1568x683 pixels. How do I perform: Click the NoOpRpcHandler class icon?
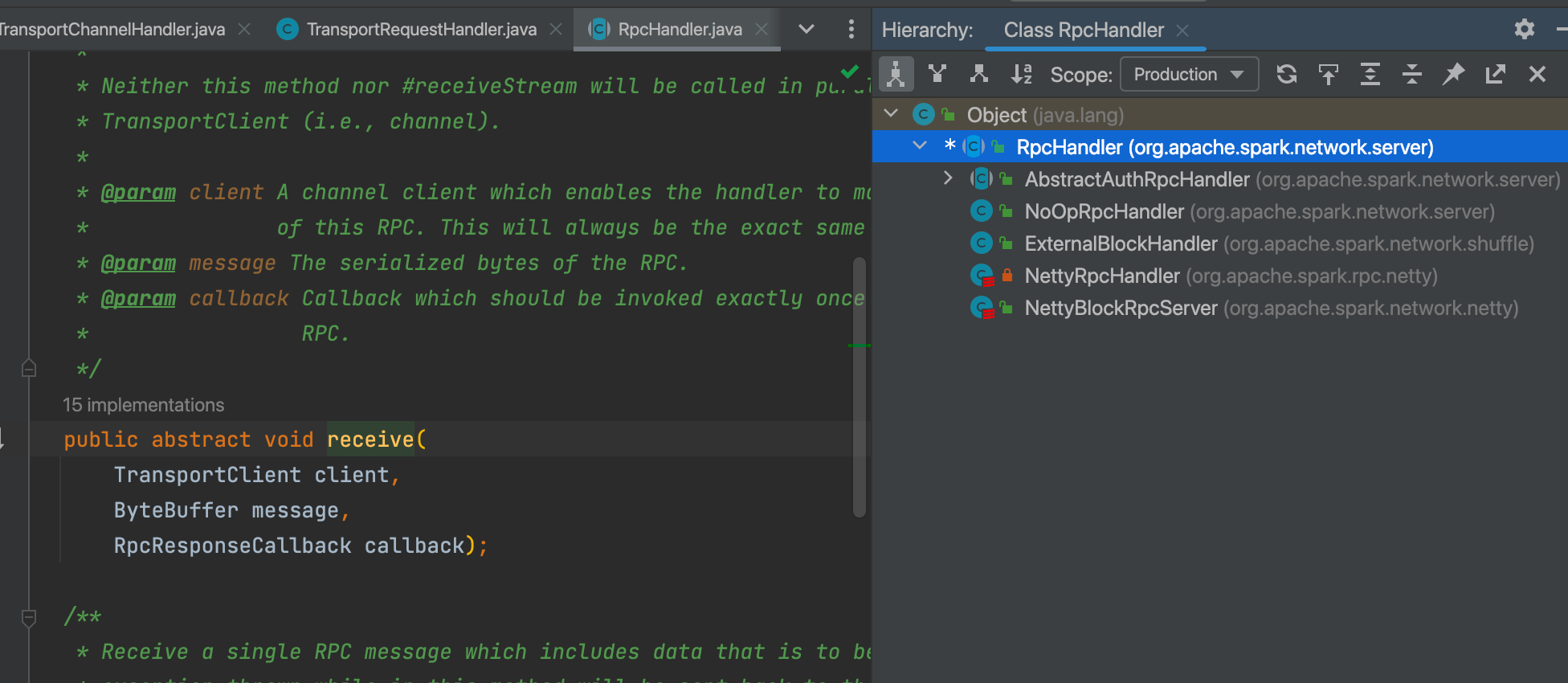coord(981,211)
